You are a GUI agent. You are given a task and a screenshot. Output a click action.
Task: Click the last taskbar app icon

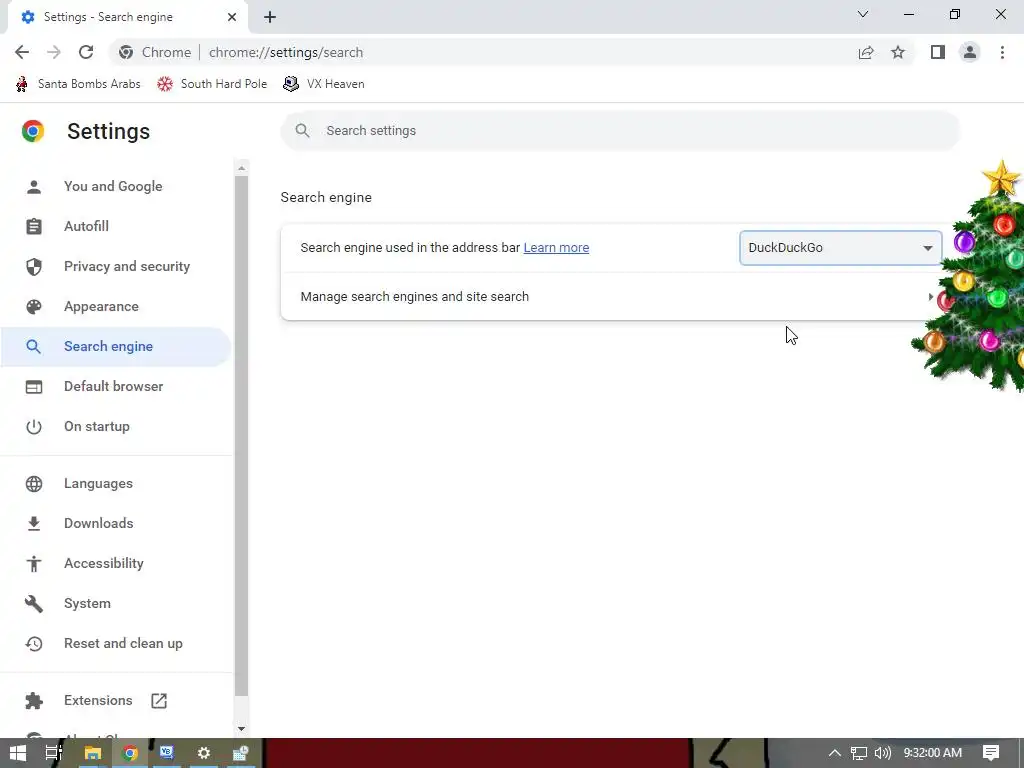coord(240,753)
